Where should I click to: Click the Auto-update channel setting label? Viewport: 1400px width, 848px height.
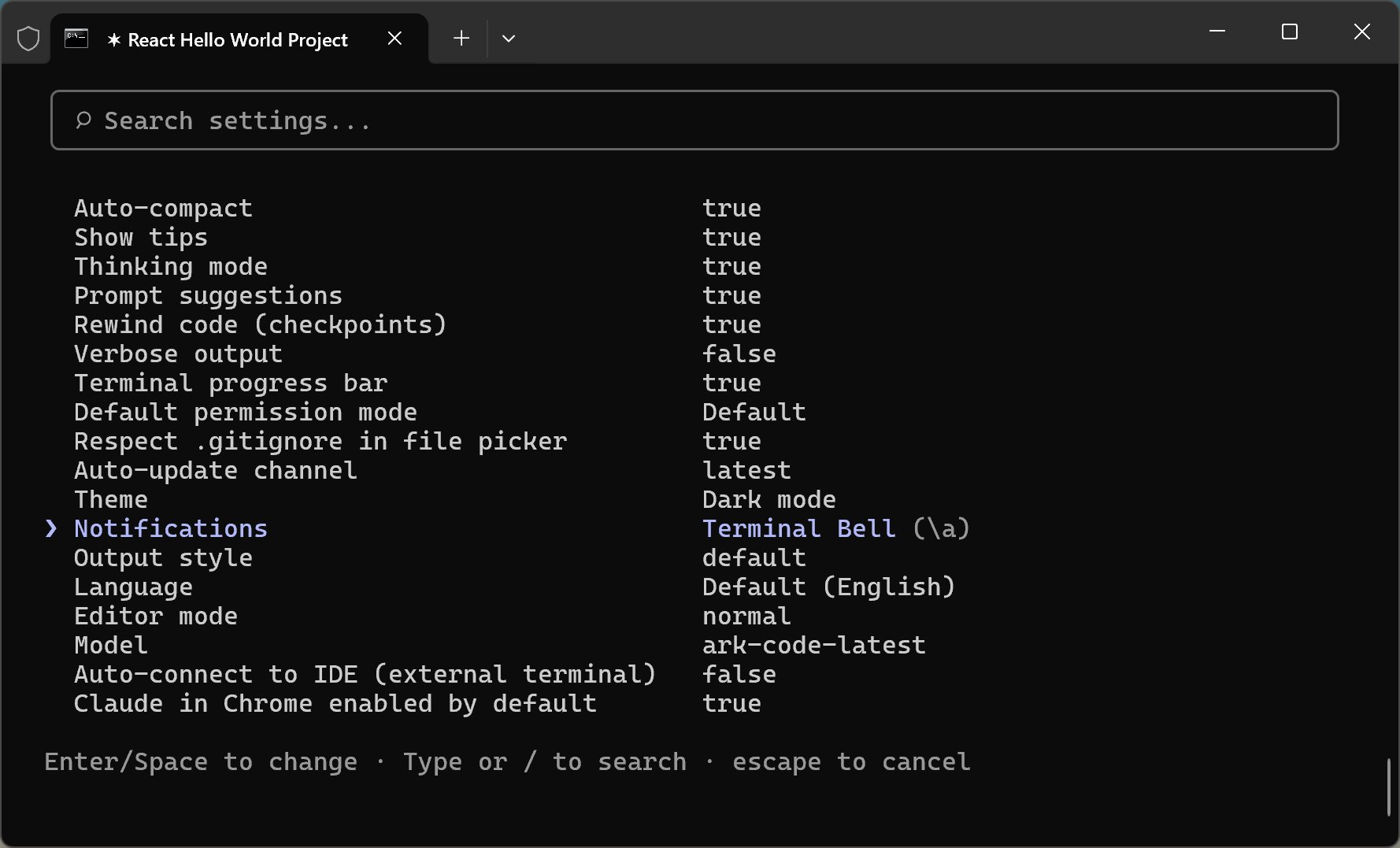click(215, 471)
